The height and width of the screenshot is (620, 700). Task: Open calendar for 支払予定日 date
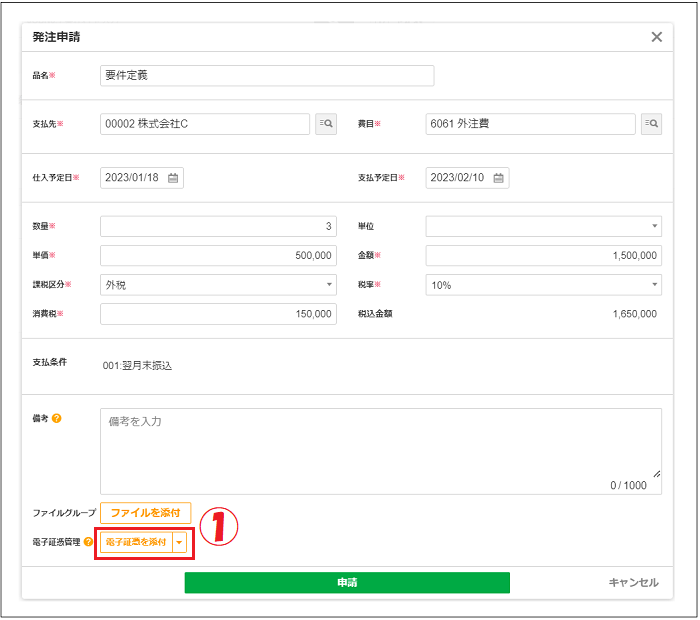point(498,178)
